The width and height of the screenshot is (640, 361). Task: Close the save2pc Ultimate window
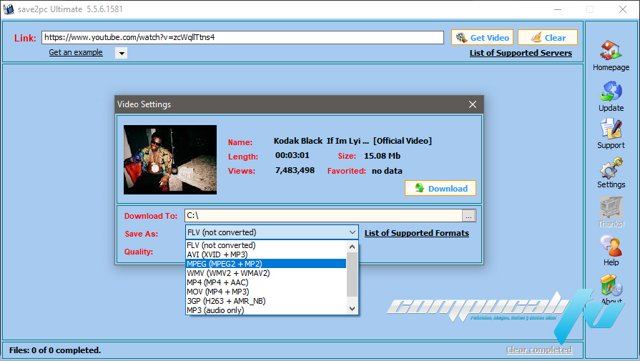point(622,9)
